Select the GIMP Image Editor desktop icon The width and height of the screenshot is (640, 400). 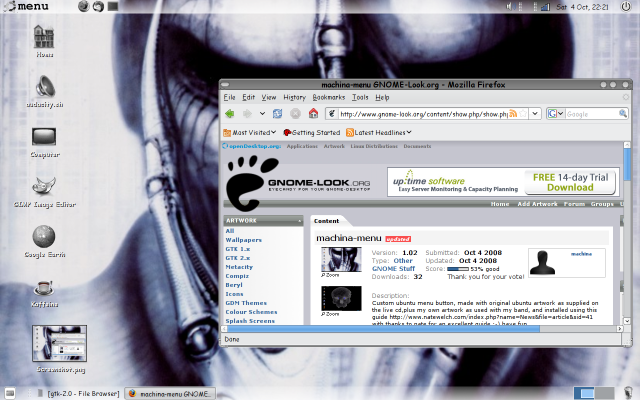(44, 192)
